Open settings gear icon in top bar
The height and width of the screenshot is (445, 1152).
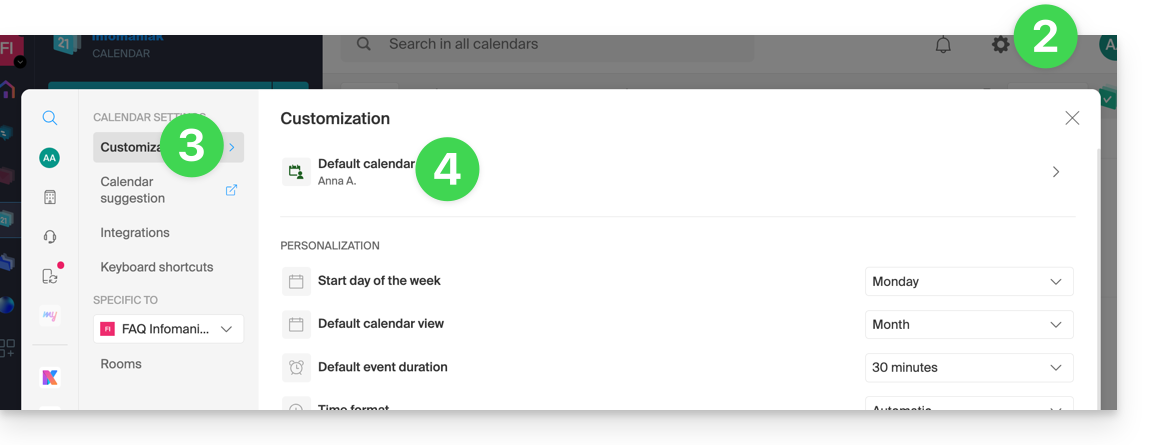pyautogui.click(x=1000, y=45)
